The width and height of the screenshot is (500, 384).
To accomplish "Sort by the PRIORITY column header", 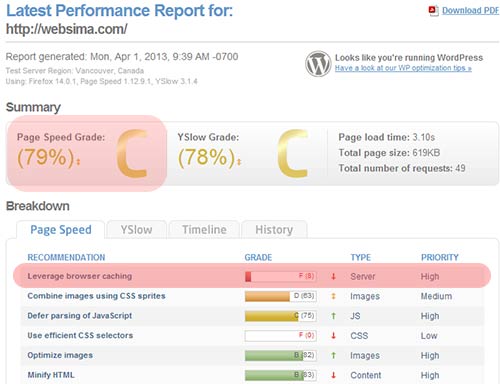I will pyautogui.click(x=440, y=257).
